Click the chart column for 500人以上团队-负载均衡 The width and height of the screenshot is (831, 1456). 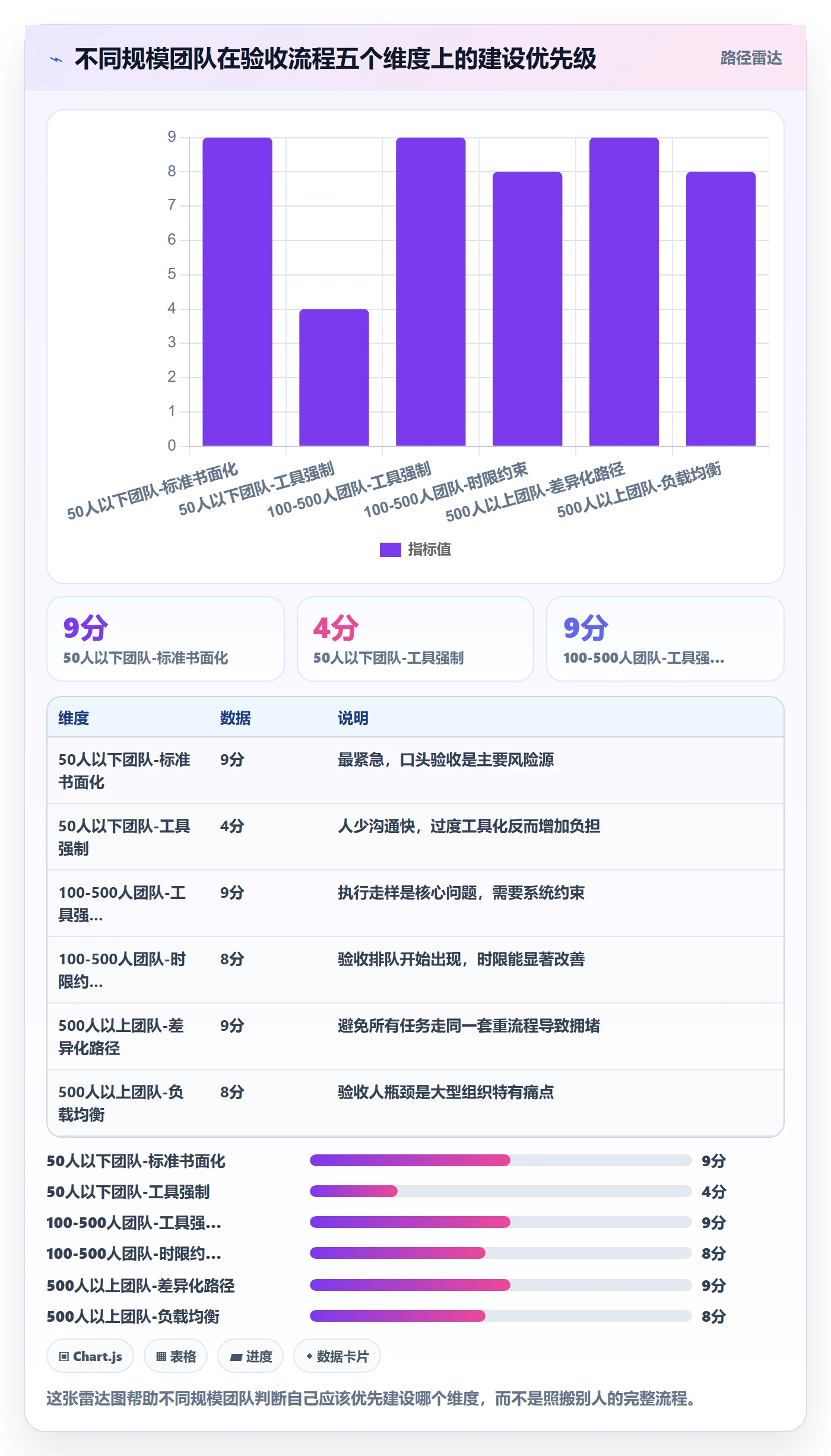pyautogui.click(x=721, y=309)
